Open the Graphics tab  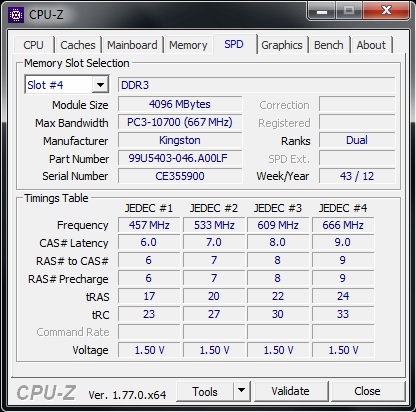282,45
